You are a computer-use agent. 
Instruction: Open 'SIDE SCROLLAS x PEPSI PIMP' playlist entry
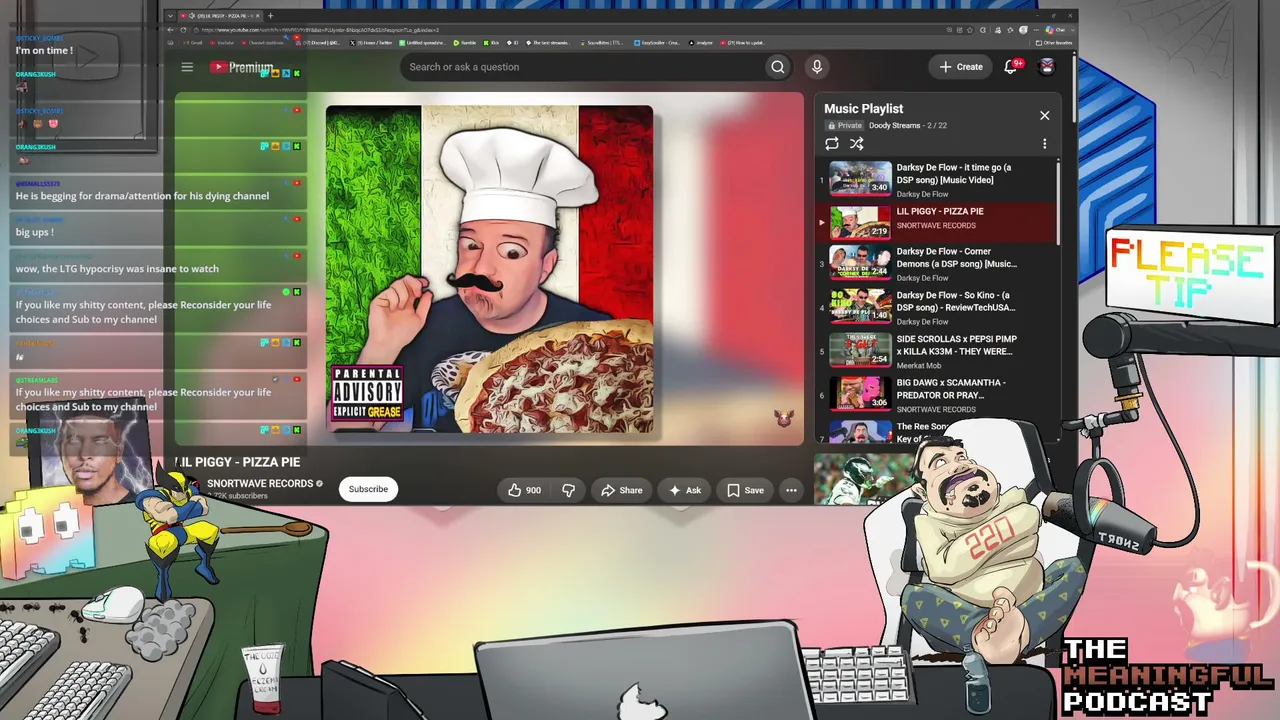click(936, 351)
